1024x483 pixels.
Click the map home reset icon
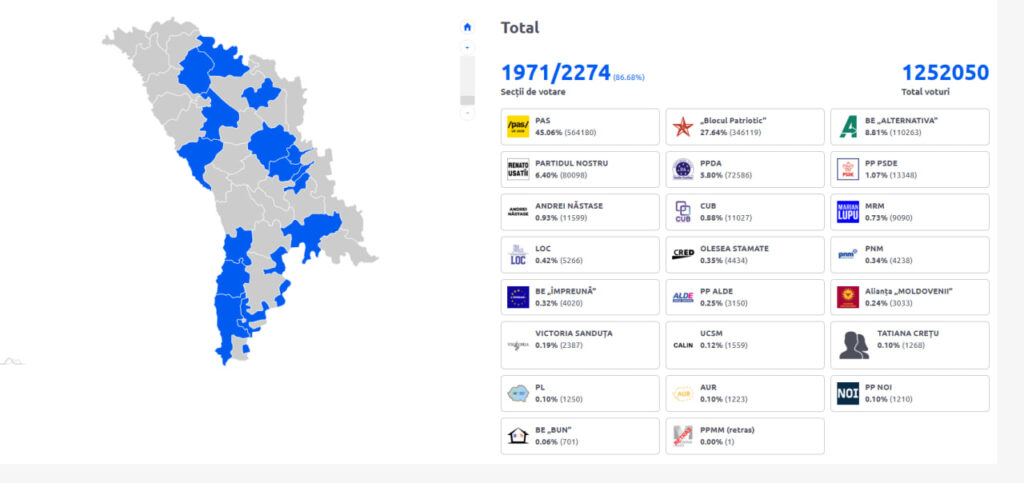[467, 27]
